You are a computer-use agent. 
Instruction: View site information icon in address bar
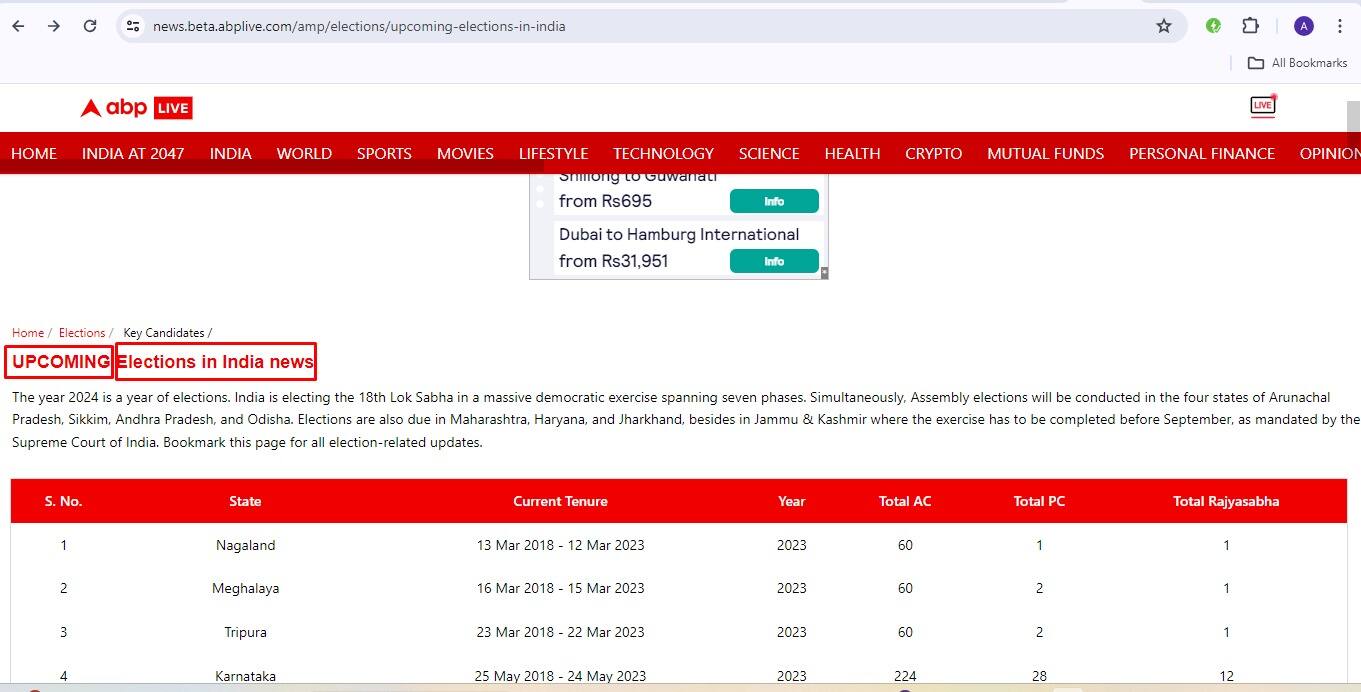[133, 26]
